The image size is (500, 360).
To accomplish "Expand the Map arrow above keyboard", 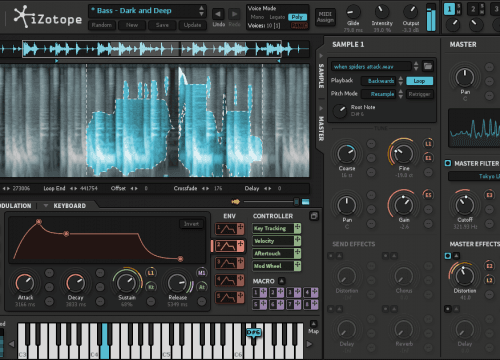I will click(x=313, y=323).
